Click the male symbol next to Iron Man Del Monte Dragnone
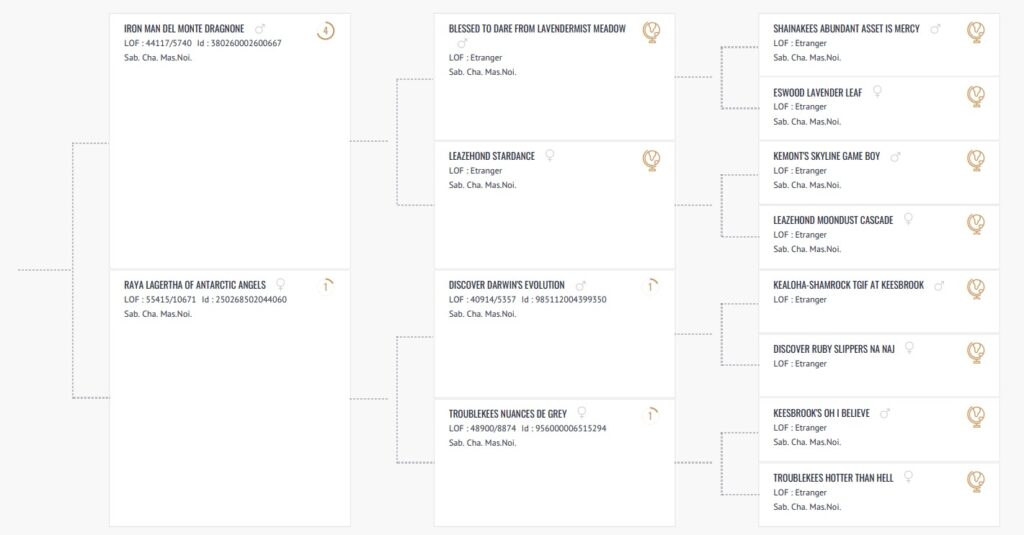Viewport: 1024px width, 535px height. (x=259, y=29)
